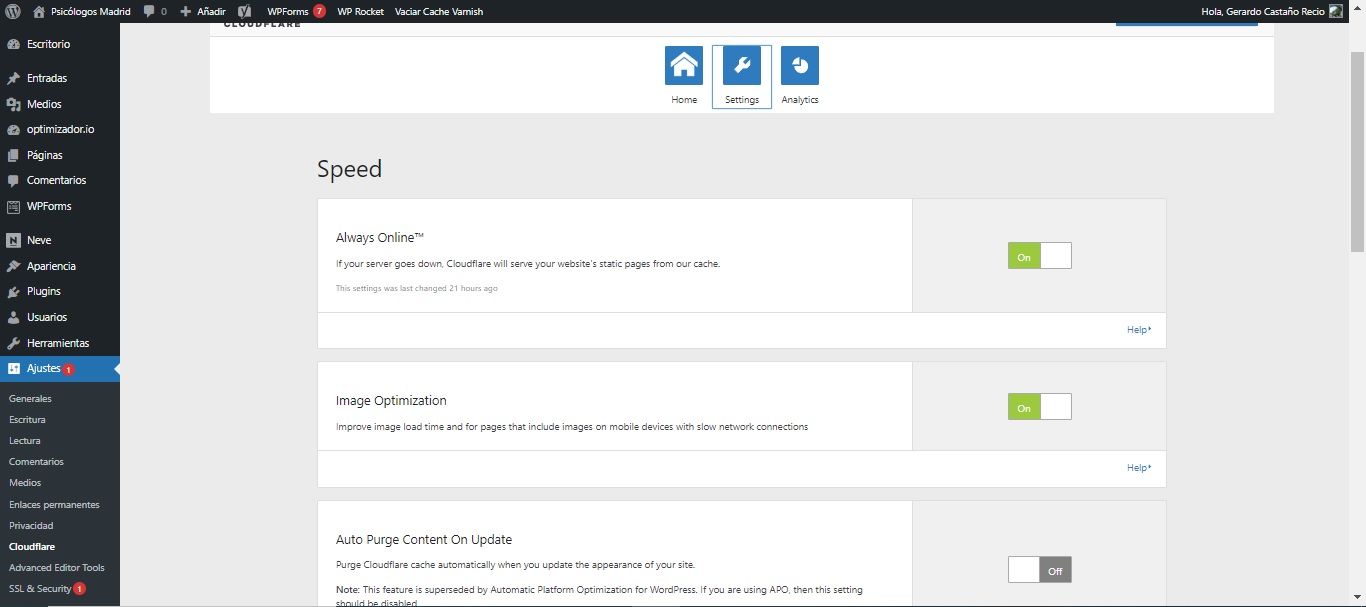
Task: Click the Always Online™ title
Action: coord(380,238)
